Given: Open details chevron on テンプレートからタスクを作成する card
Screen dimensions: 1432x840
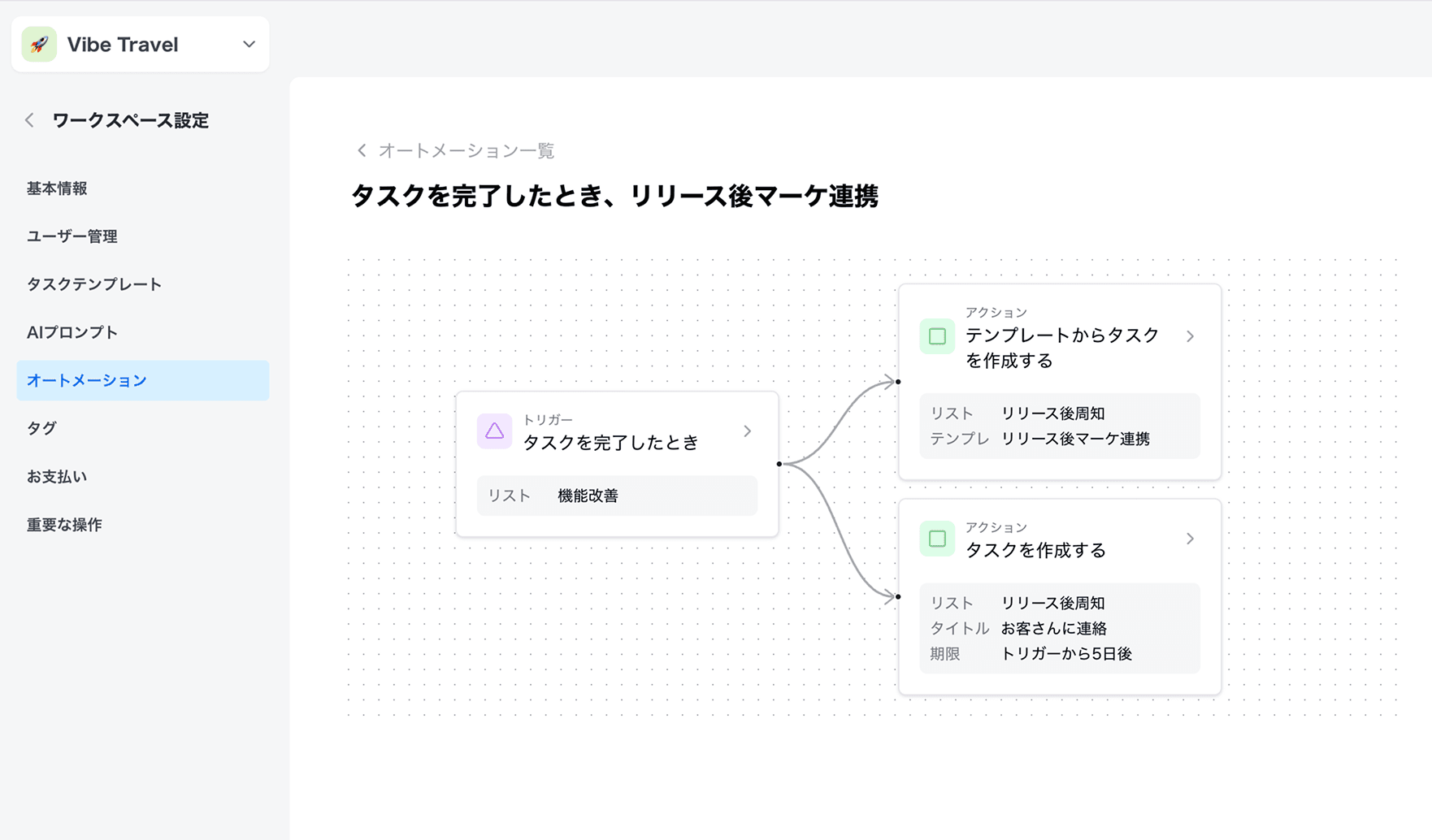Looking at the screenshot, I should (1191, 336).
